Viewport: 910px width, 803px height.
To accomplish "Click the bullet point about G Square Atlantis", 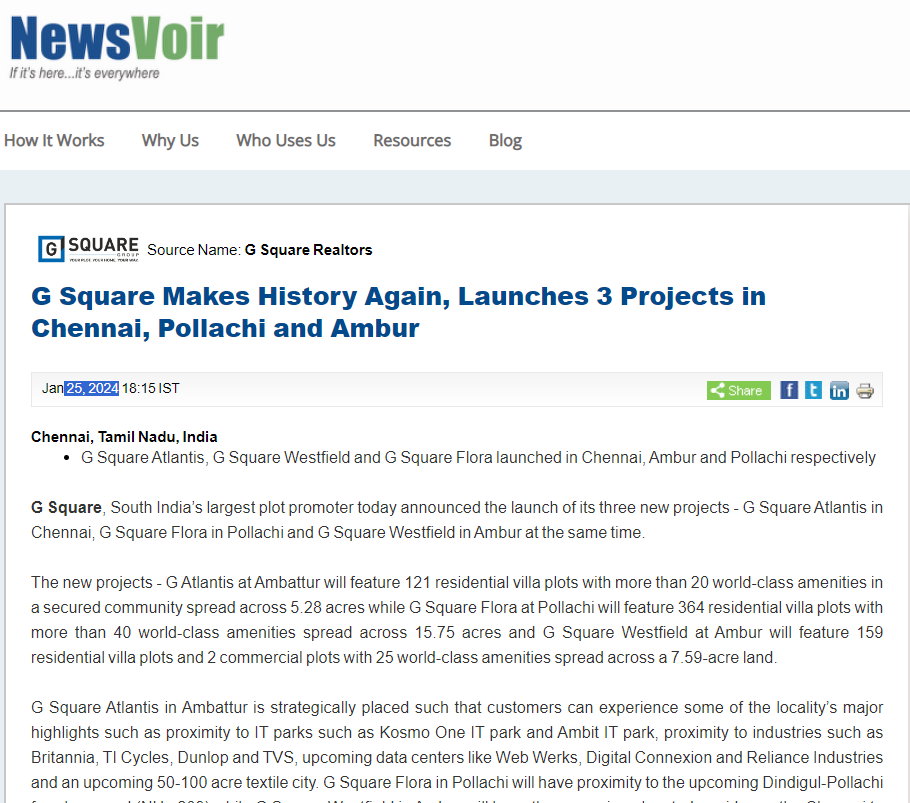I will tap(478, 457).
